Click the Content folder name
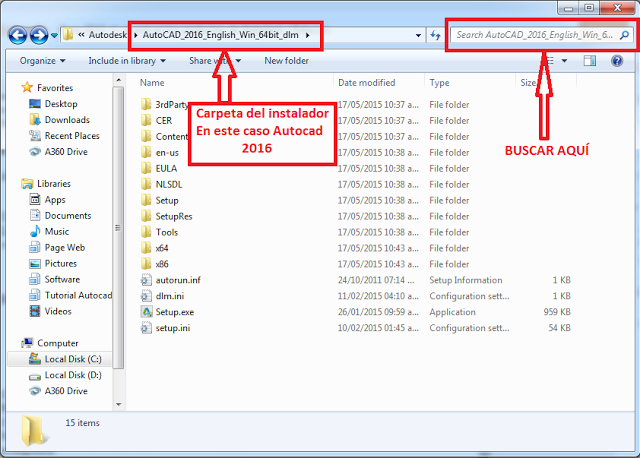This screenshot has height=458, width=640. click(171, 136)
